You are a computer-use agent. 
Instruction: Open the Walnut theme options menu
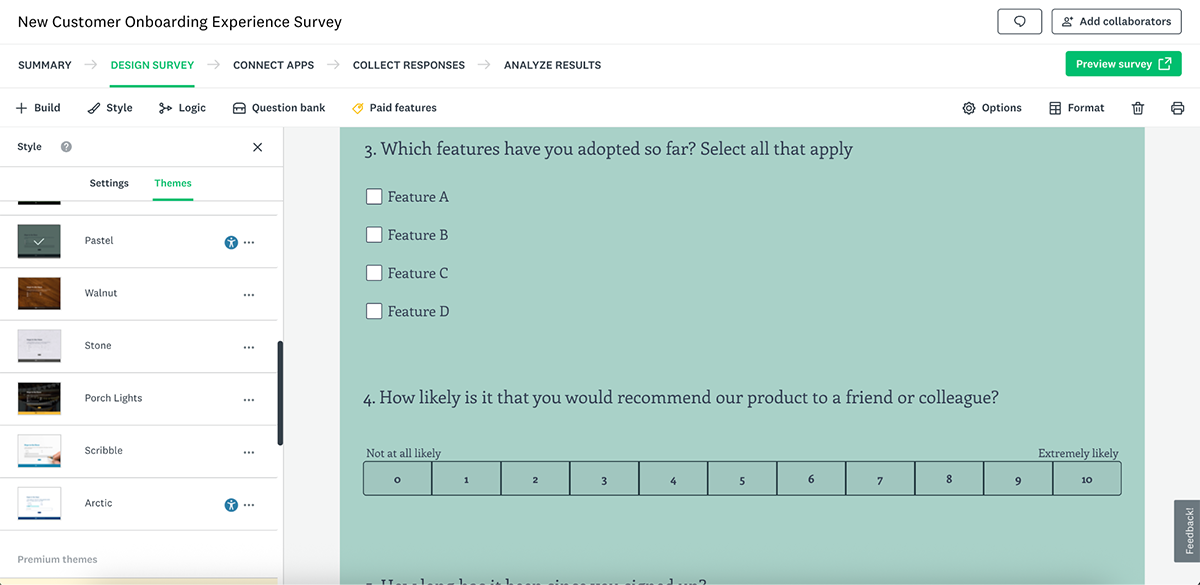[249, 293]
